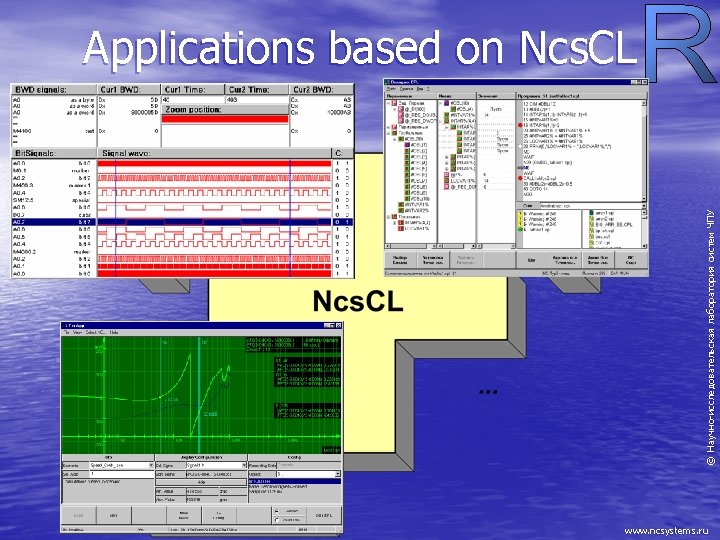Click the Cur1 BWD column header

129,90
